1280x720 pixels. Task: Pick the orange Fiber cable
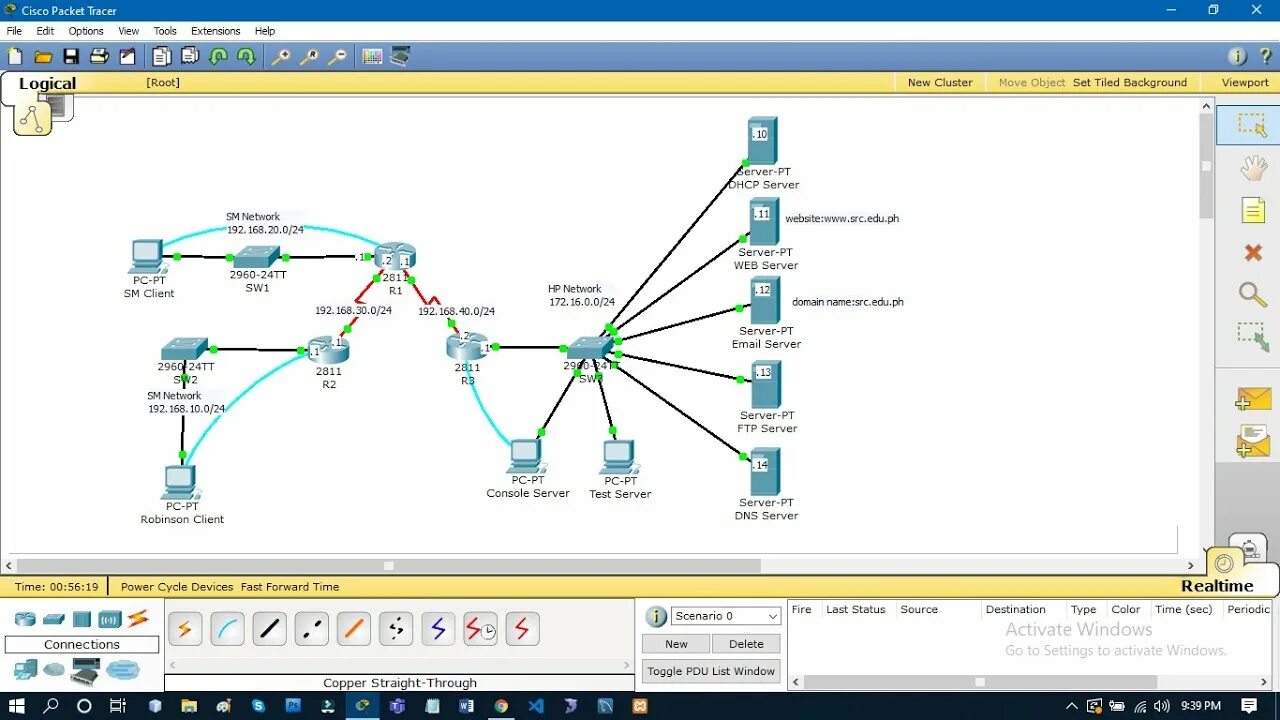(x=353, y=629)
